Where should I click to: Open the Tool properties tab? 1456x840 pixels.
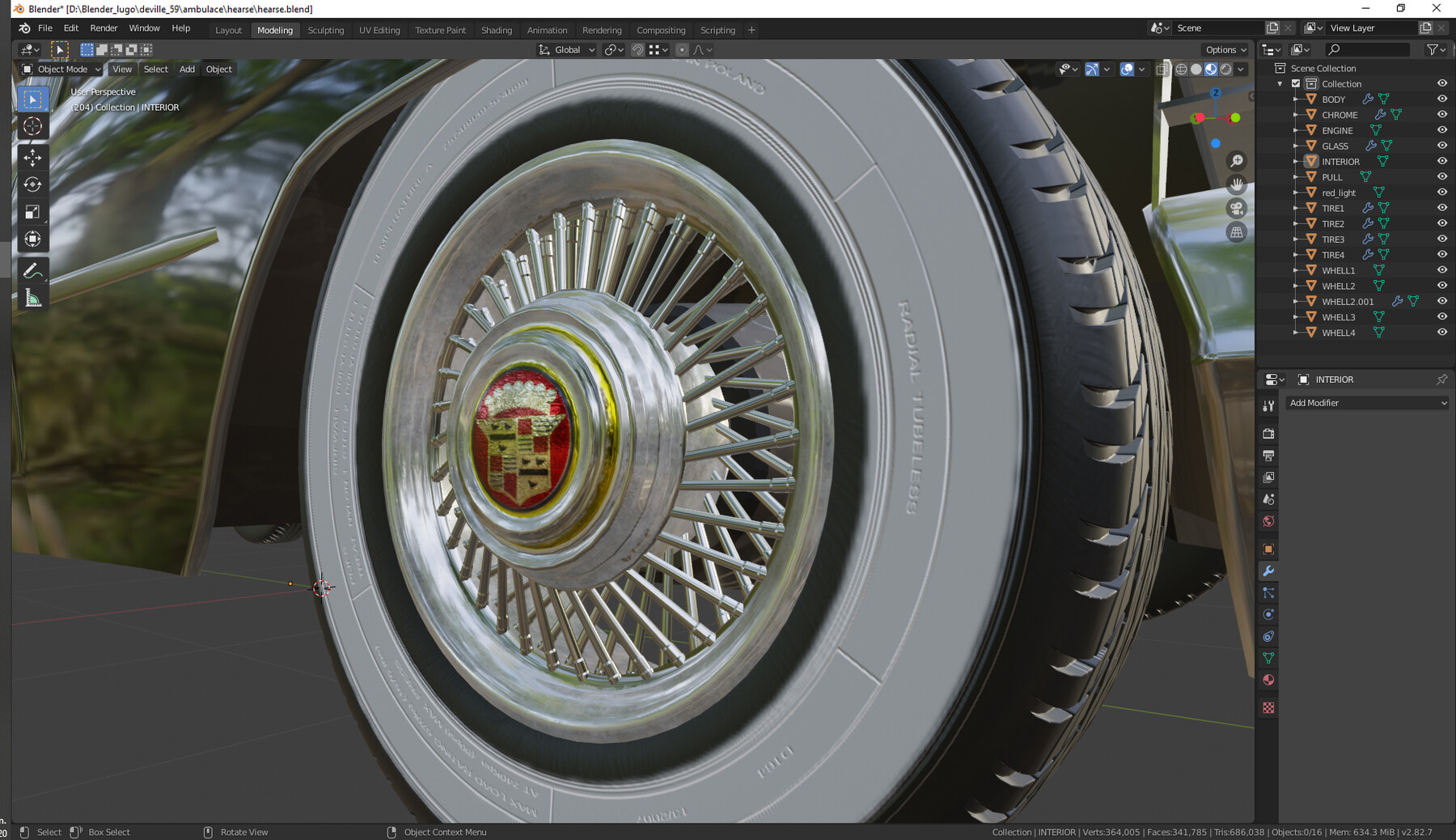tap(1268, 406)
